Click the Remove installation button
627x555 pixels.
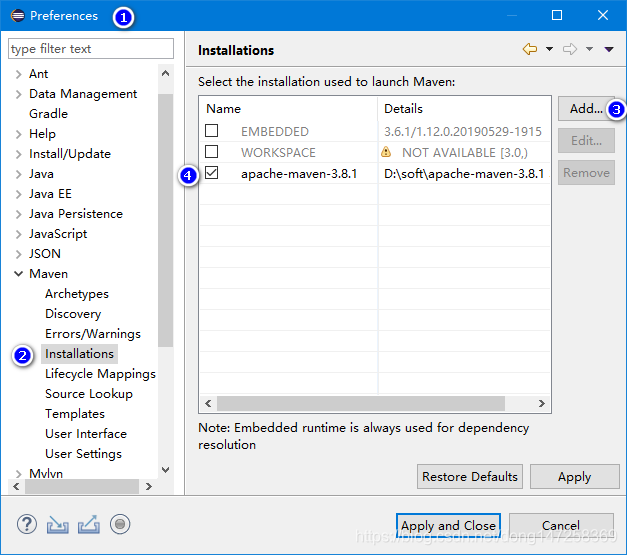(x=586, y=172)
